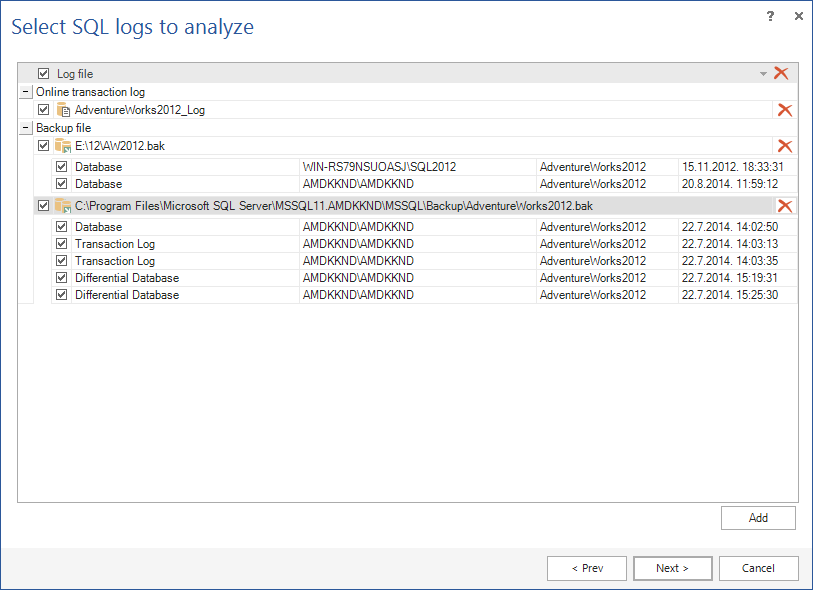813x590 pixels.
Task: Click the Cancel button
Action: pos(759,568)
